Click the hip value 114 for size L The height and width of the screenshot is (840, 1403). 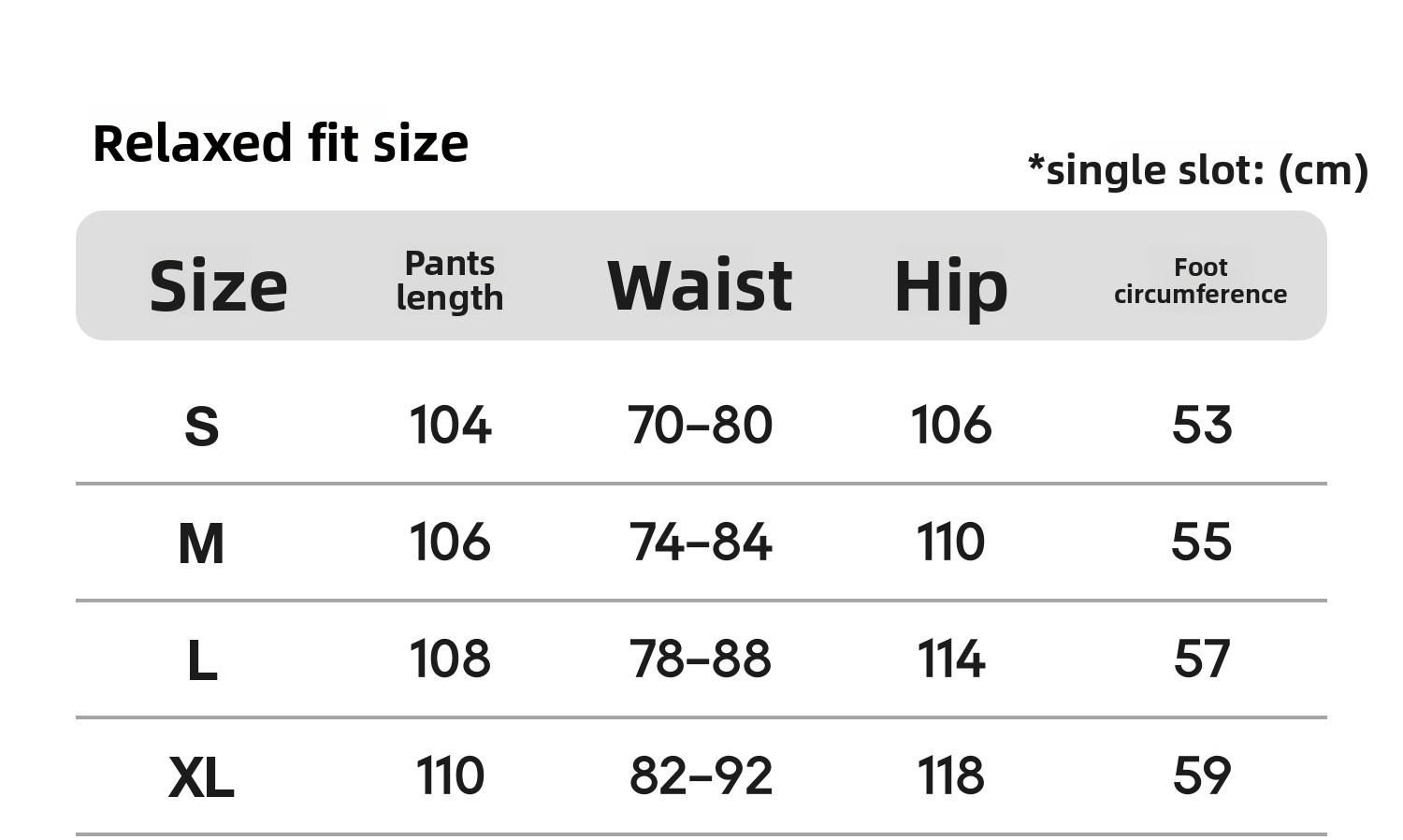(950, 659)
